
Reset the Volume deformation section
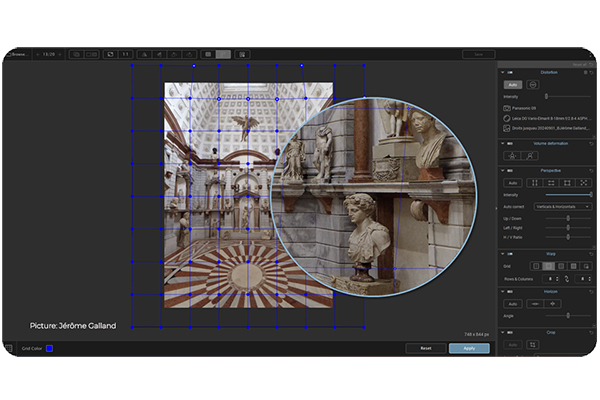[591, 144]
